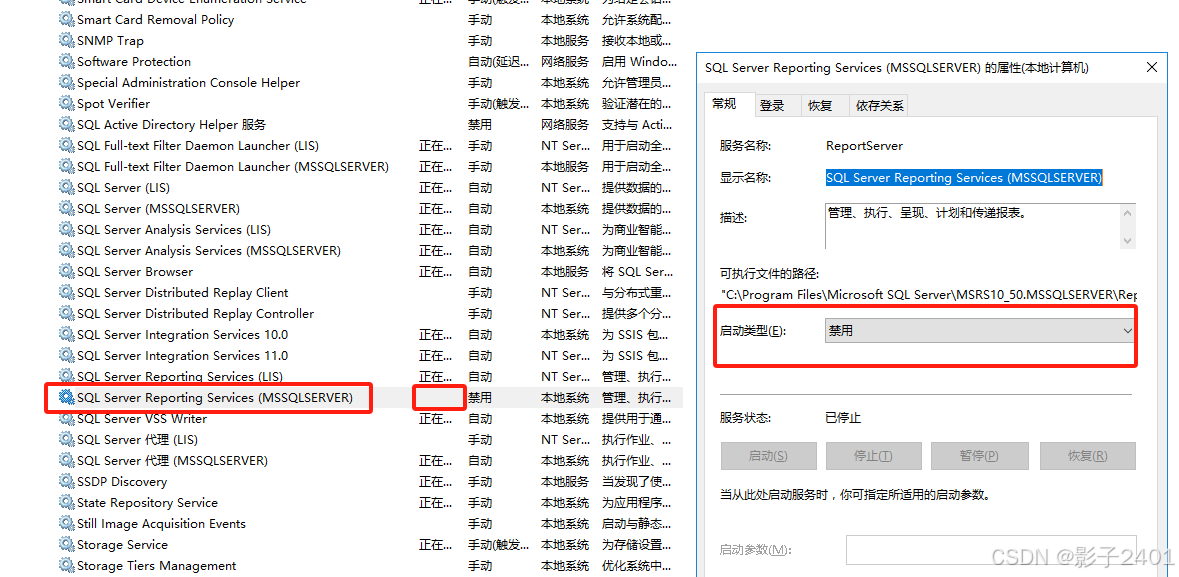Click the 启动(S) button
This screenshot has height=577, width=1179.
pos(768,455)
